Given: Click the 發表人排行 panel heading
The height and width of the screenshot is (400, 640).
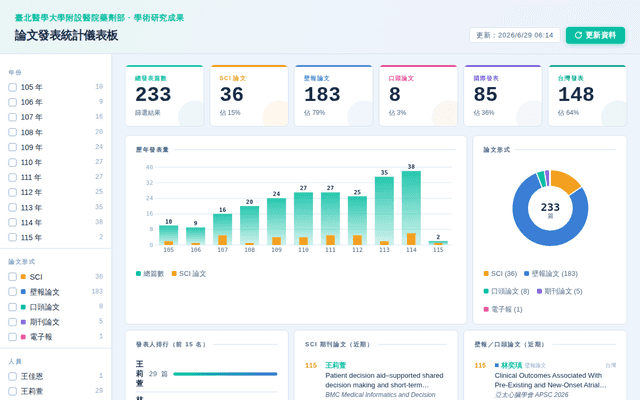Looking at the screenshot, I should coord(171,344).
